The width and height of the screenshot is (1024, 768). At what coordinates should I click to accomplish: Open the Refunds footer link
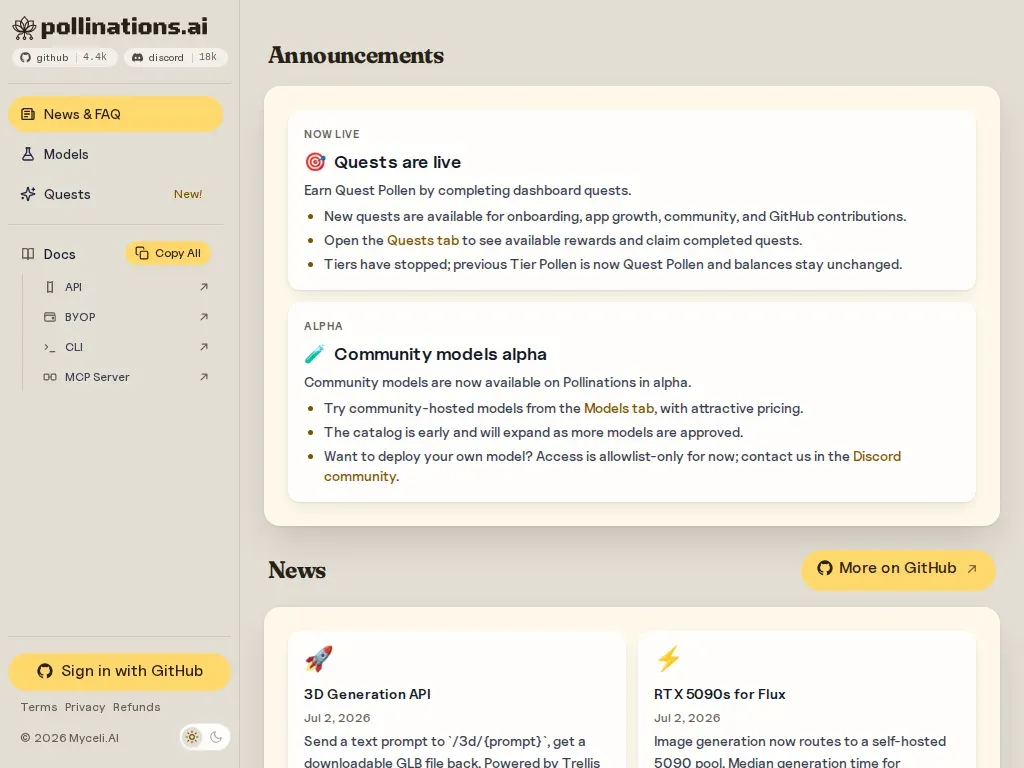pos(136,707)
